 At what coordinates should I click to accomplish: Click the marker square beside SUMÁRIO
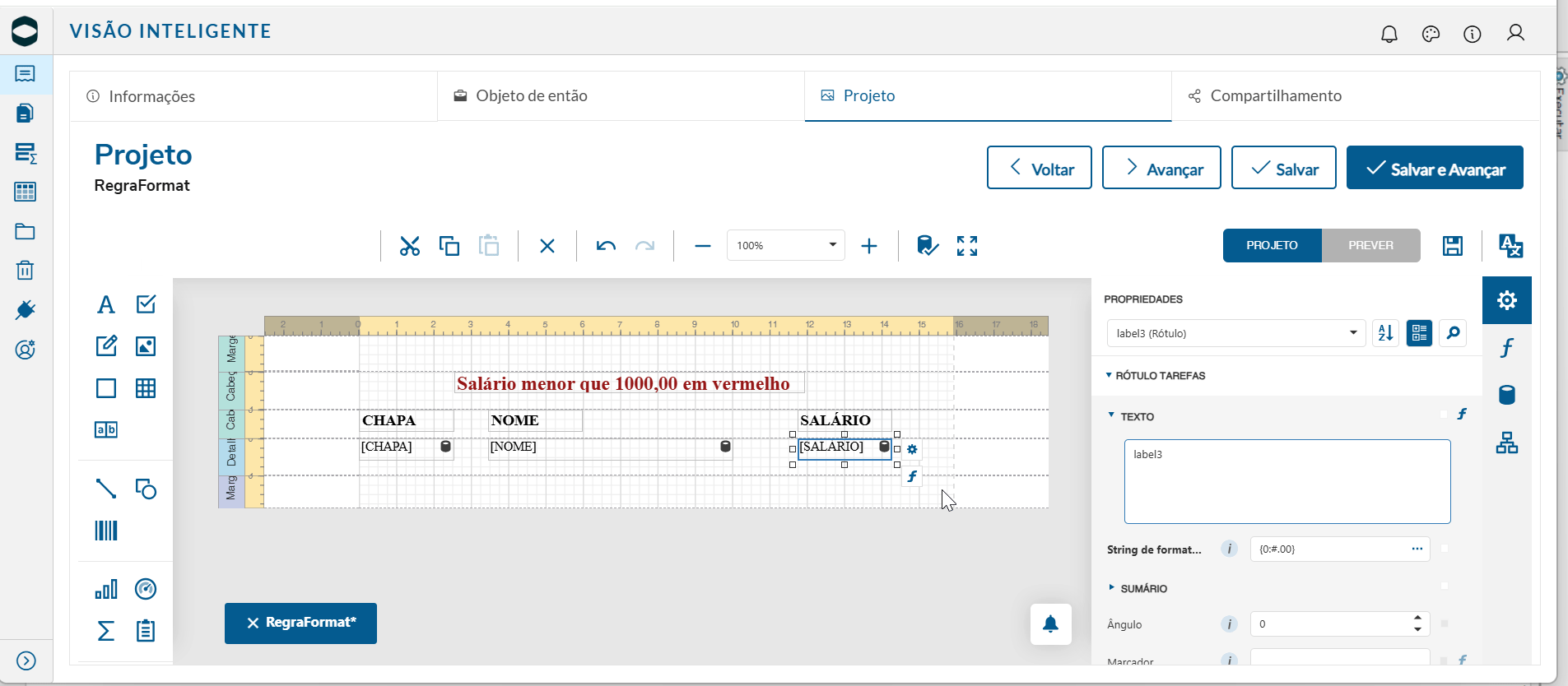(x=1445, y=586)
